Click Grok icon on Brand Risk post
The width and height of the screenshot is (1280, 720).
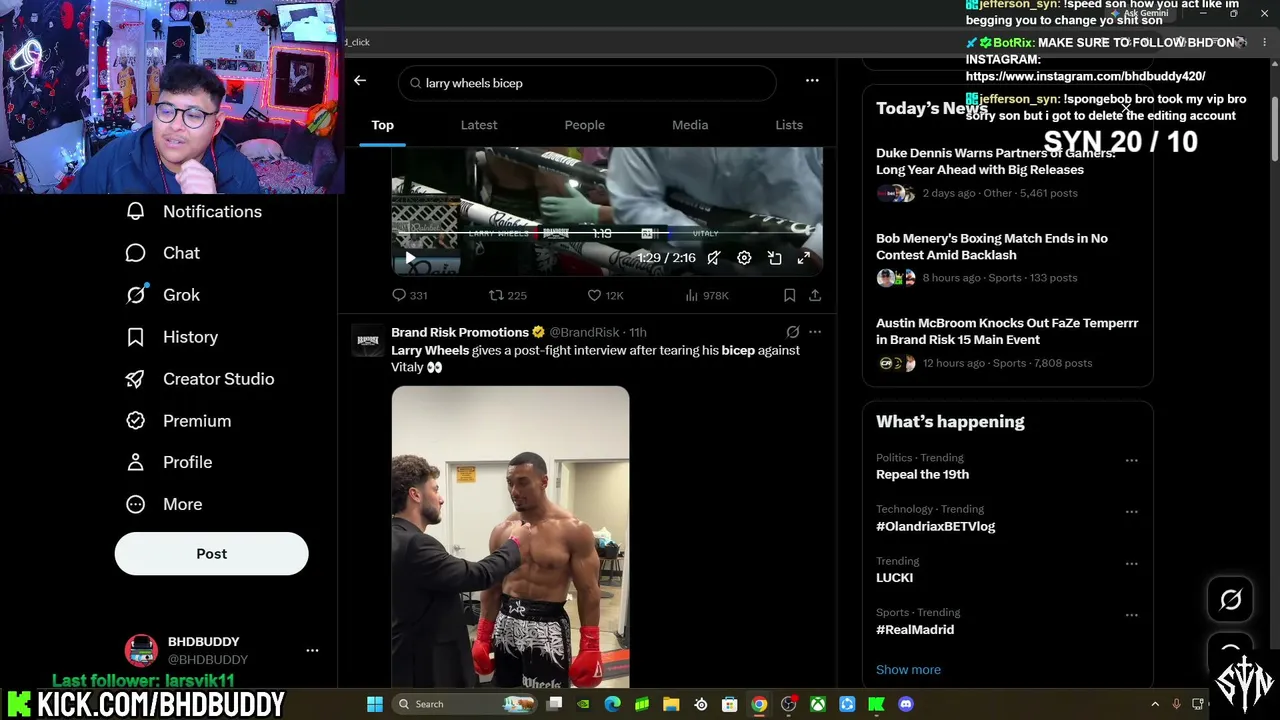[x=793, y=332]
